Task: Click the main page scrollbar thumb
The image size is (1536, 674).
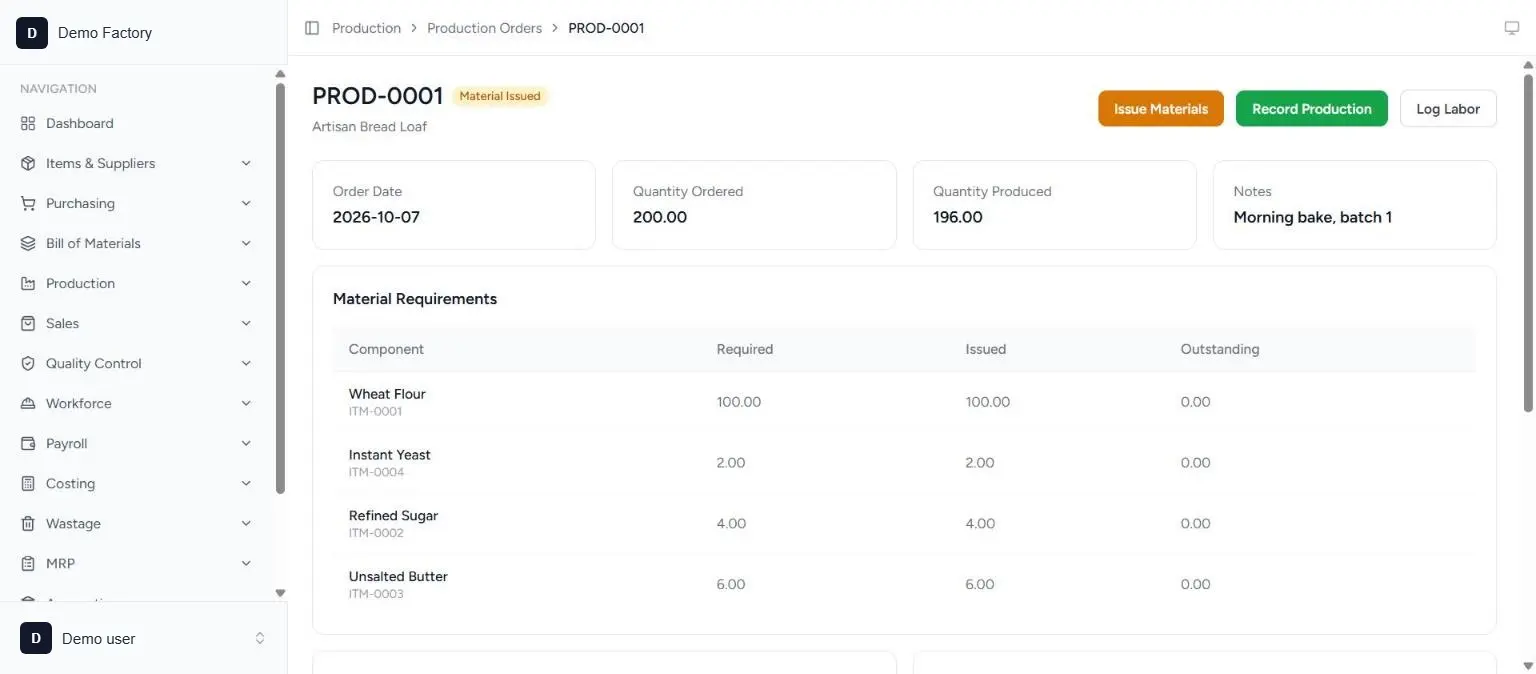Action: pyautogui.click(x=1528, y=242)
